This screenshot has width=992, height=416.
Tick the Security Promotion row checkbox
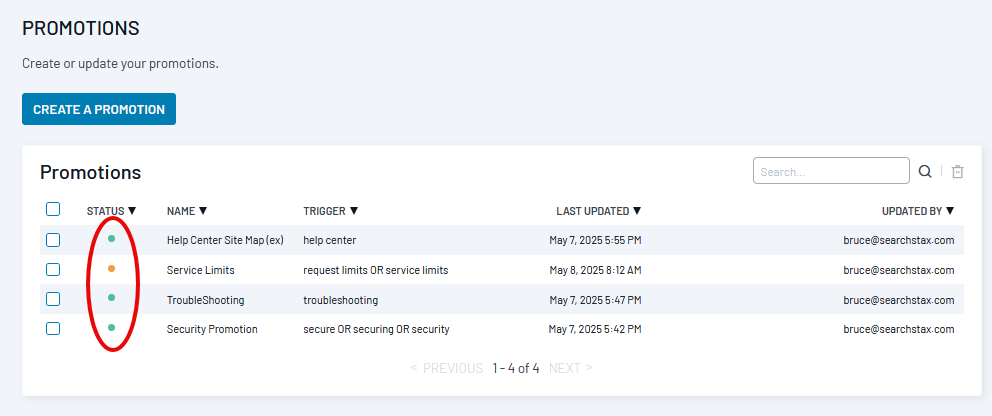click(x=53, y=328)
